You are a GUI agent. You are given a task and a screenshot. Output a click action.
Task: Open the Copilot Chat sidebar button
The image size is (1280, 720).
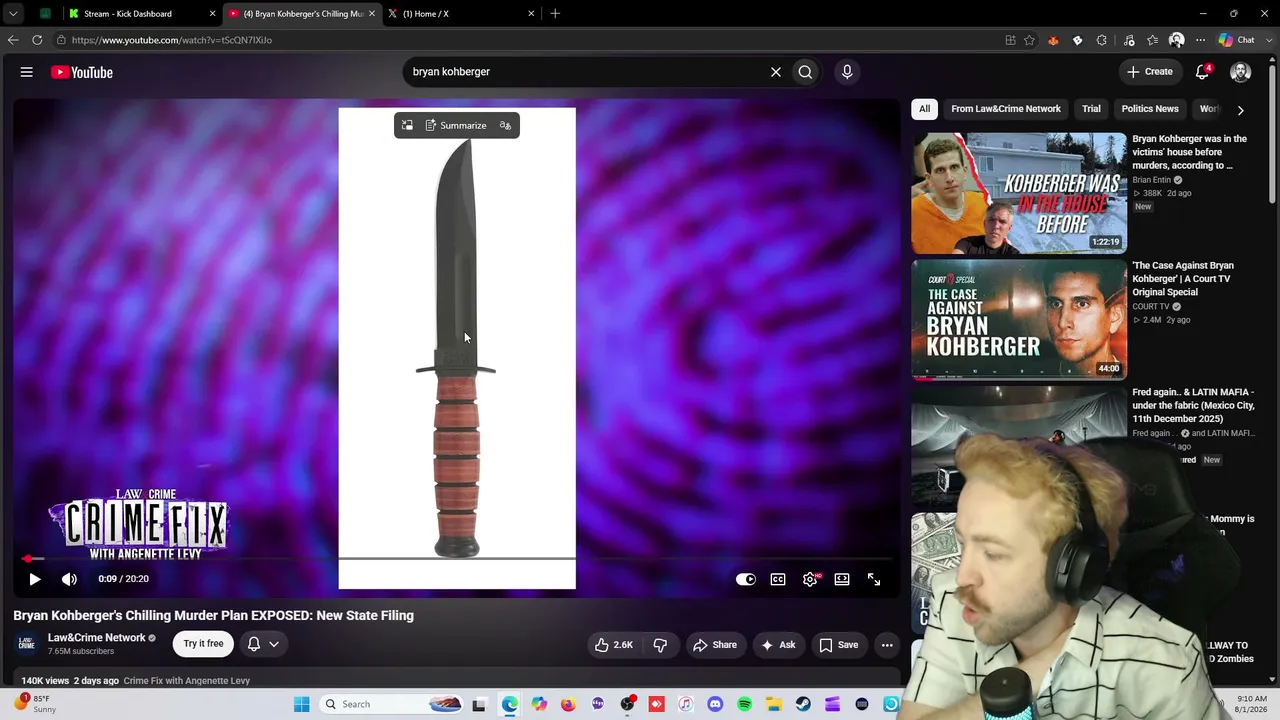pyautogui.click(x=1236, y=40)
